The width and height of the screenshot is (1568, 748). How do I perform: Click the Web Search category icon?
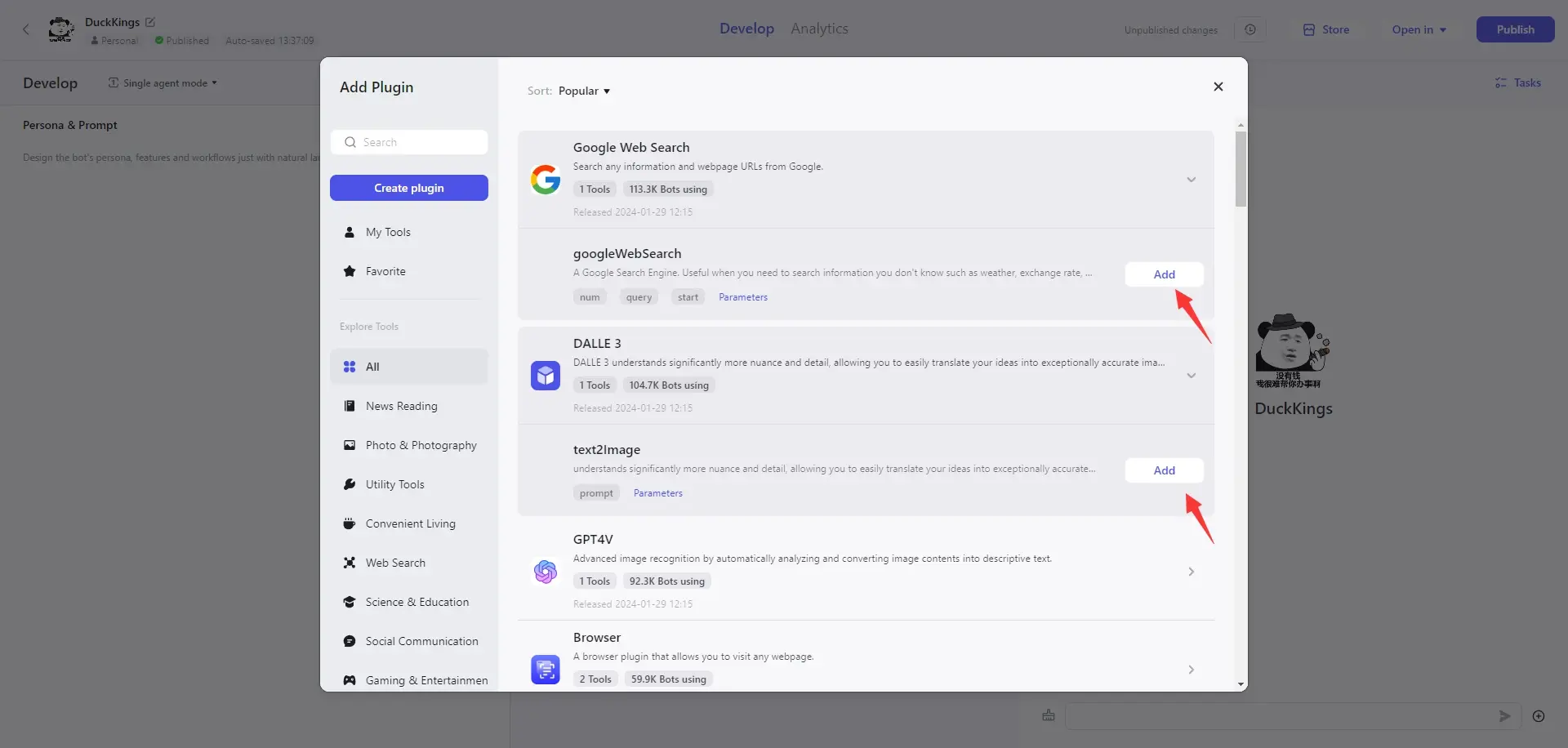(x=350, y=563)
